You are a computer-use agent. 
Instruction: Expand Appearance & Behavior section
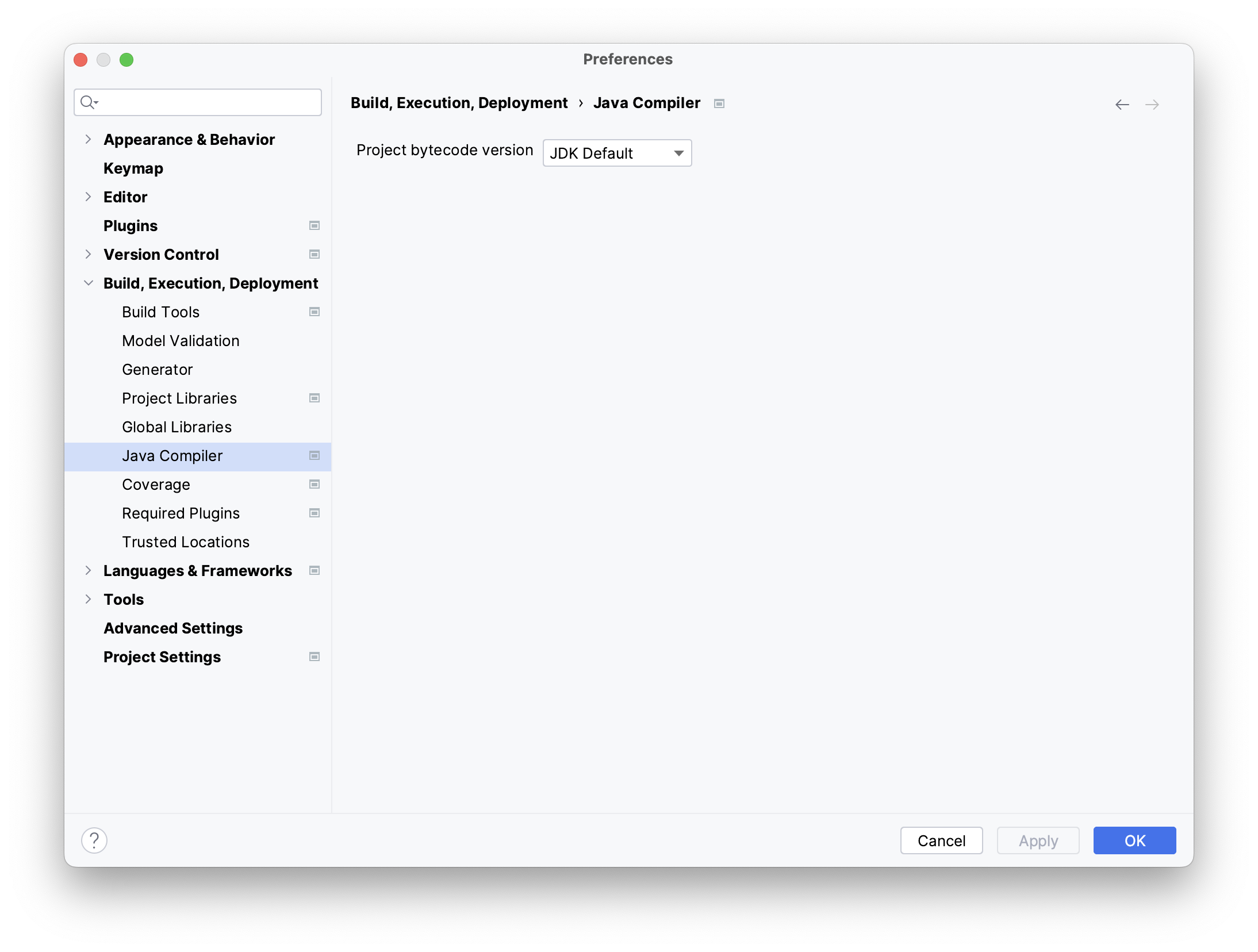point(88,139)
